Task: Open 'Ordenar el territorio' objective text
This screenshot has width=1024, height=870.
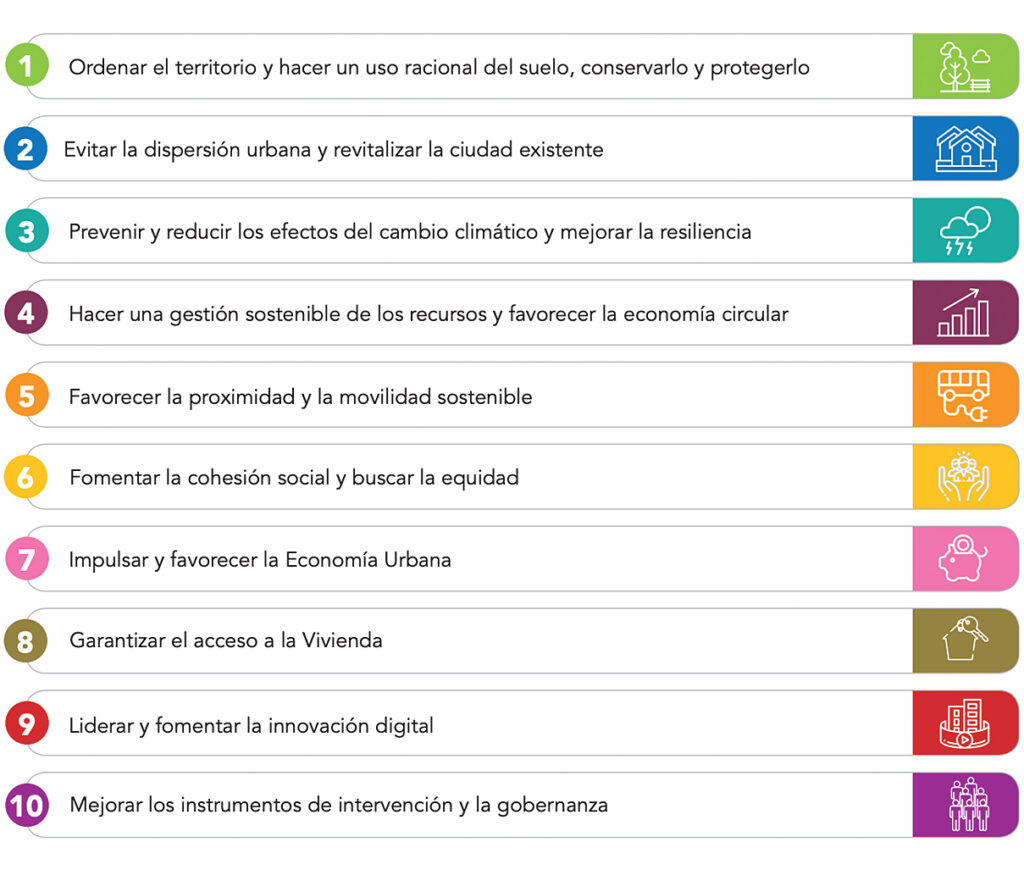Action: (x=439, y=68)
